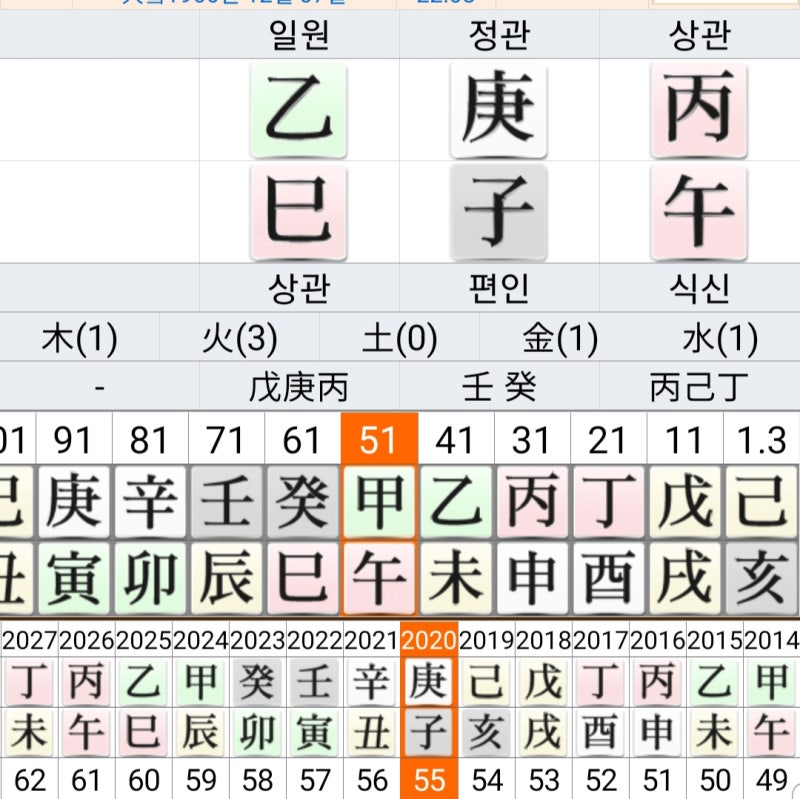The width and height of the screenshot is (800, 799).
Task: Select the 71 daeun period number
Action: click(226, 439)
